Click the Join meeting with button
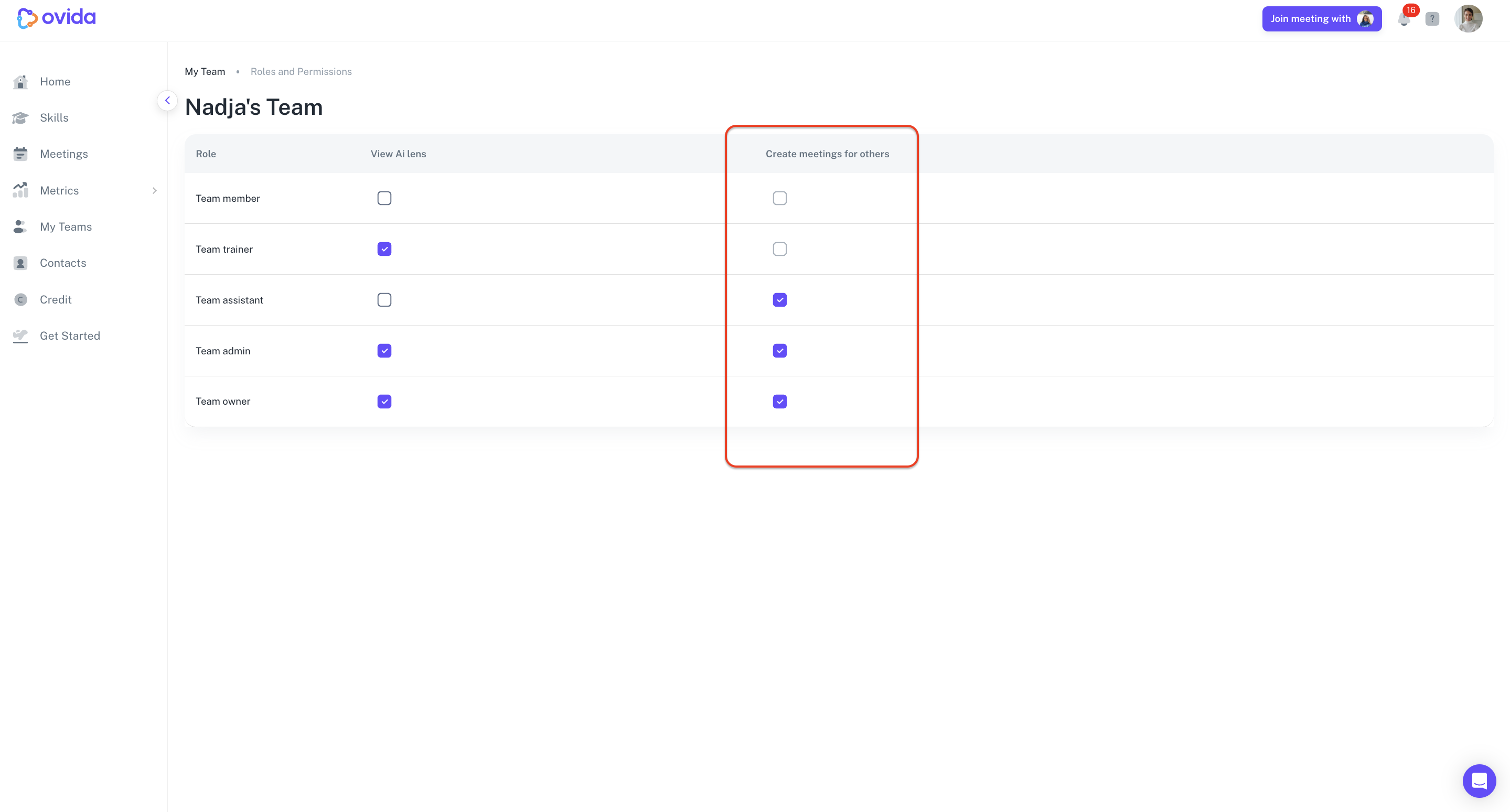Image resolution: width=1510 pixels, height=812 pixels. [x=1322, y=19]
